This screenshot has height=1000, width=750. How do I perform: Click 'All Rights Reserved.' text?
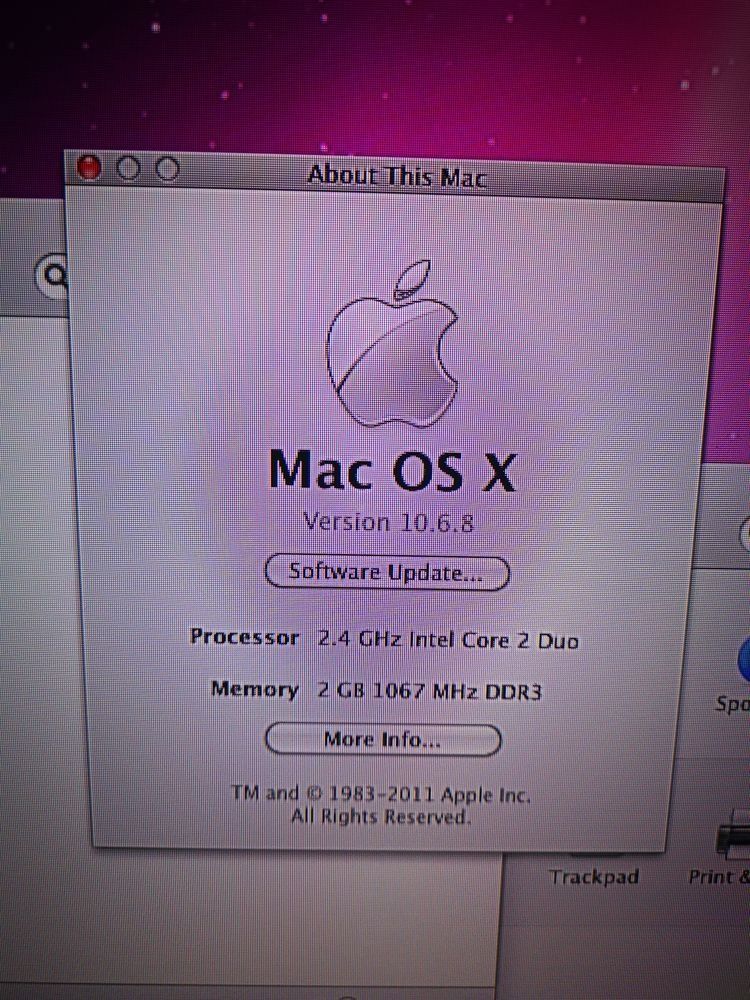coord(381,816)
